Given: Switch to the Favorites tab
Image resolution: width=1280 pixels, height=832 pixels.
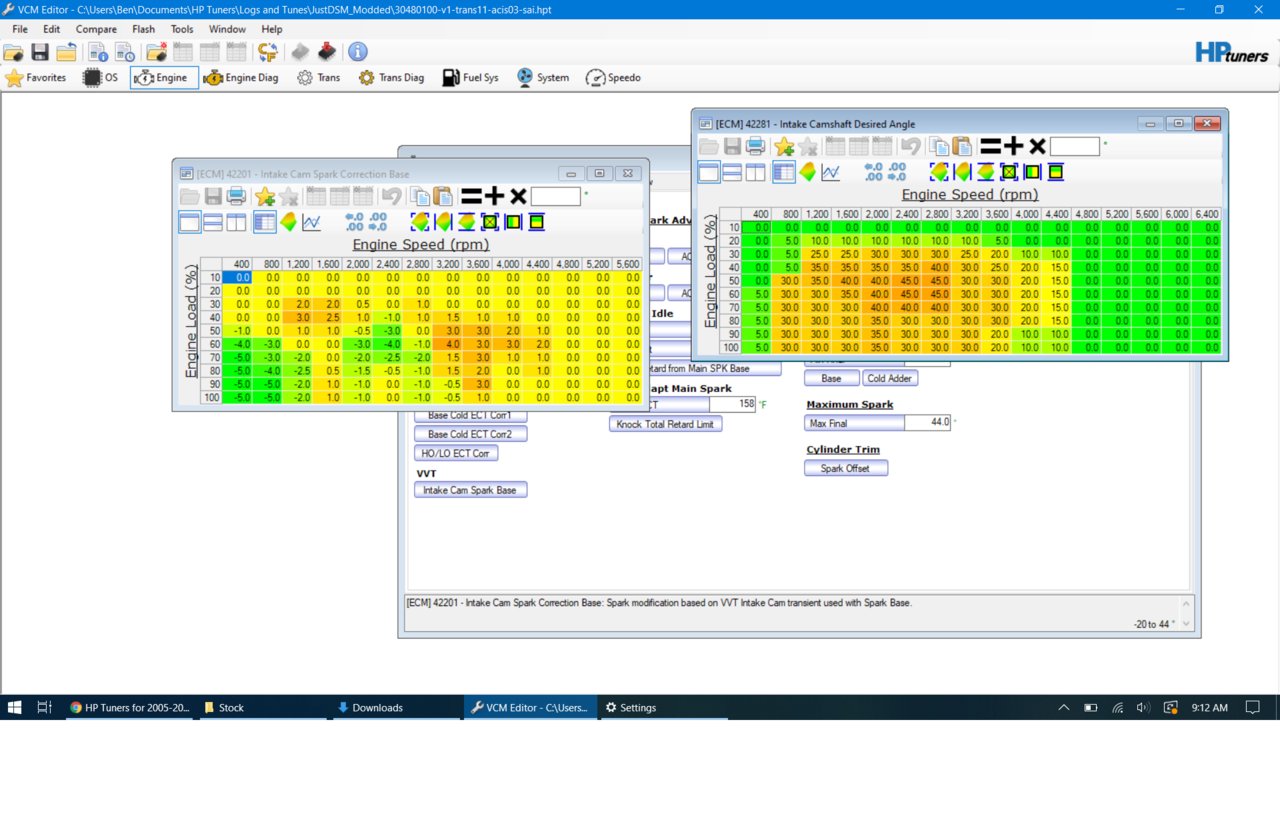Looking at the screenshot, I should point(36,77).
